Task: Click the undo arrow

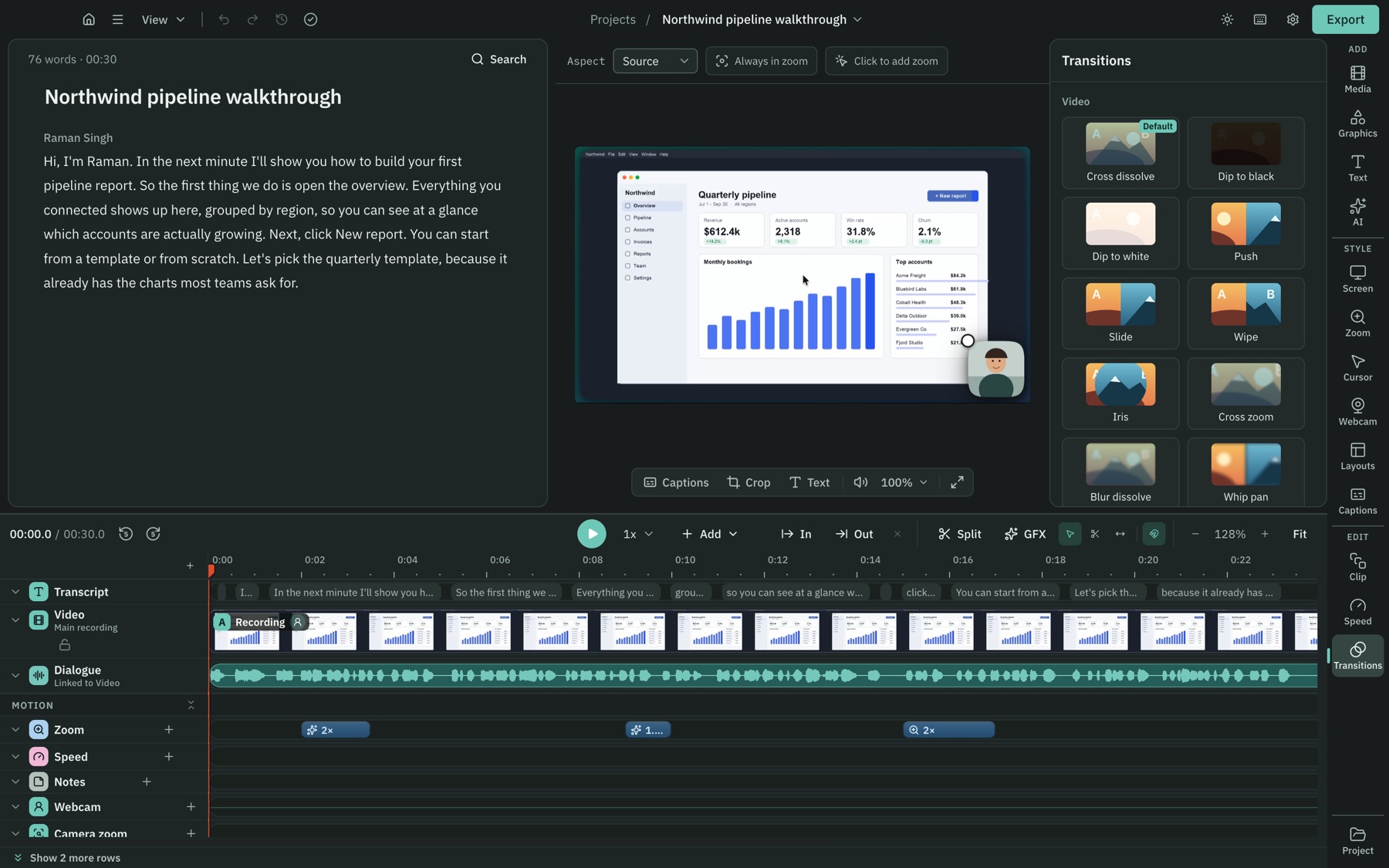Action: point(224,19)
